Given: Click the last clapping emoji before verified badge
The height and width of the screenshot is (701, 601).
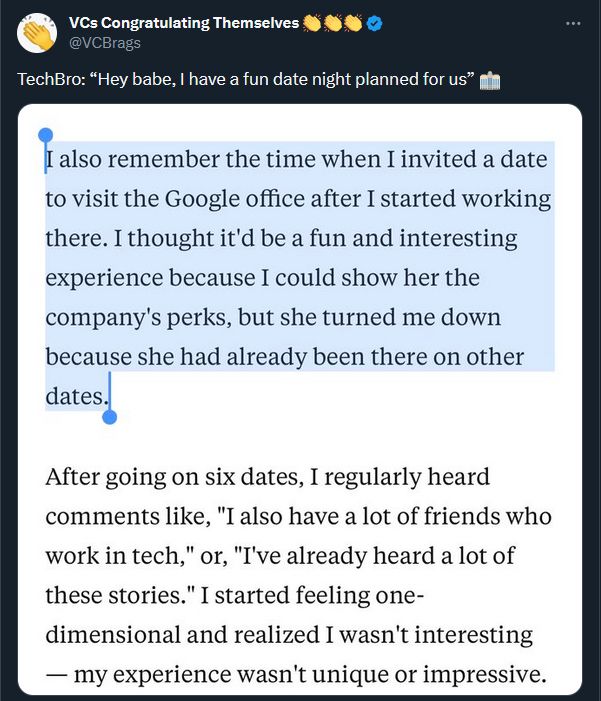Looking at the screenshot, I should [x=352, y=23].
